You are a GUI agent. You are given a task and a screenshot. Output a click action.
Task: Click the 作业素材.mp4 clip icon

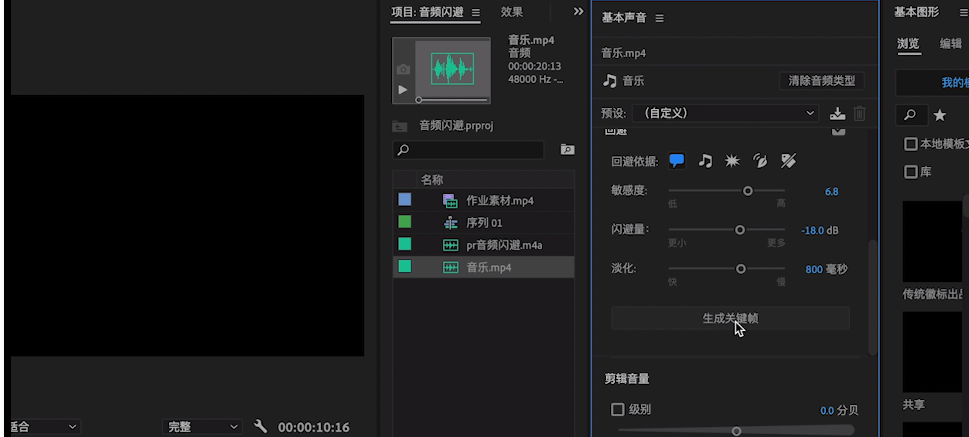coord(451,201)
